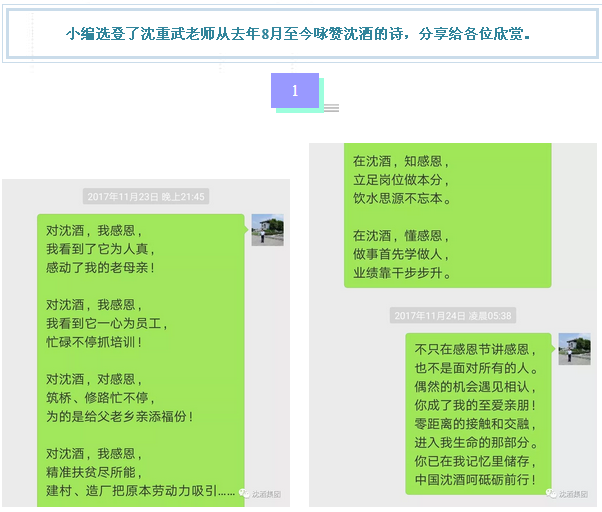
Task: Click the line 你成了我的至爱亲朋
Action: 475,406
